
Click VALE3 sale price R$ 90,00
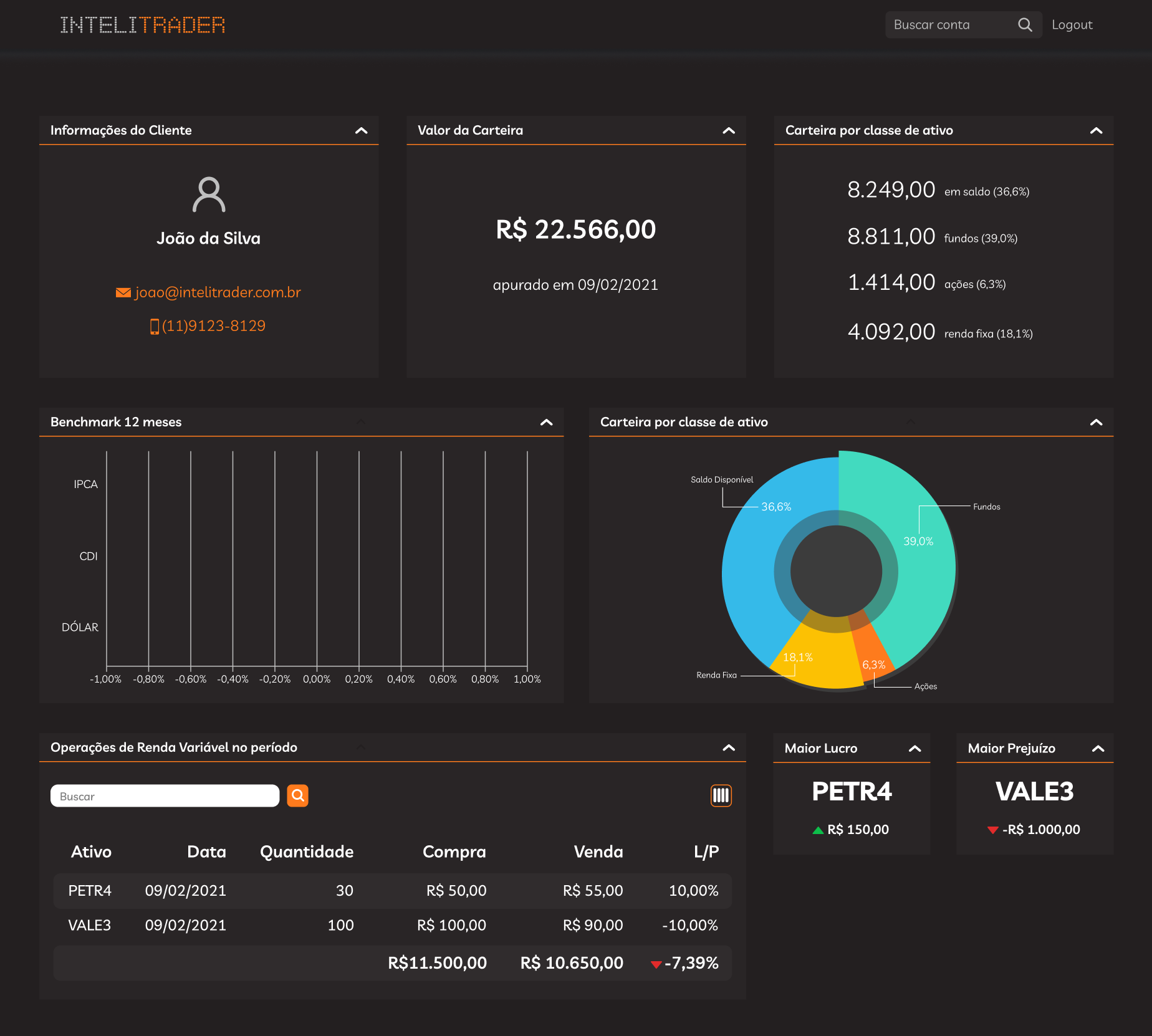[593, 926]
